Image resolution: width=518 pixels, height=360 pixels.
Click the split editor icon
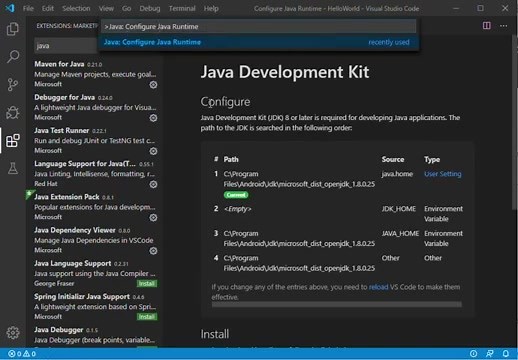click(487, 26)
